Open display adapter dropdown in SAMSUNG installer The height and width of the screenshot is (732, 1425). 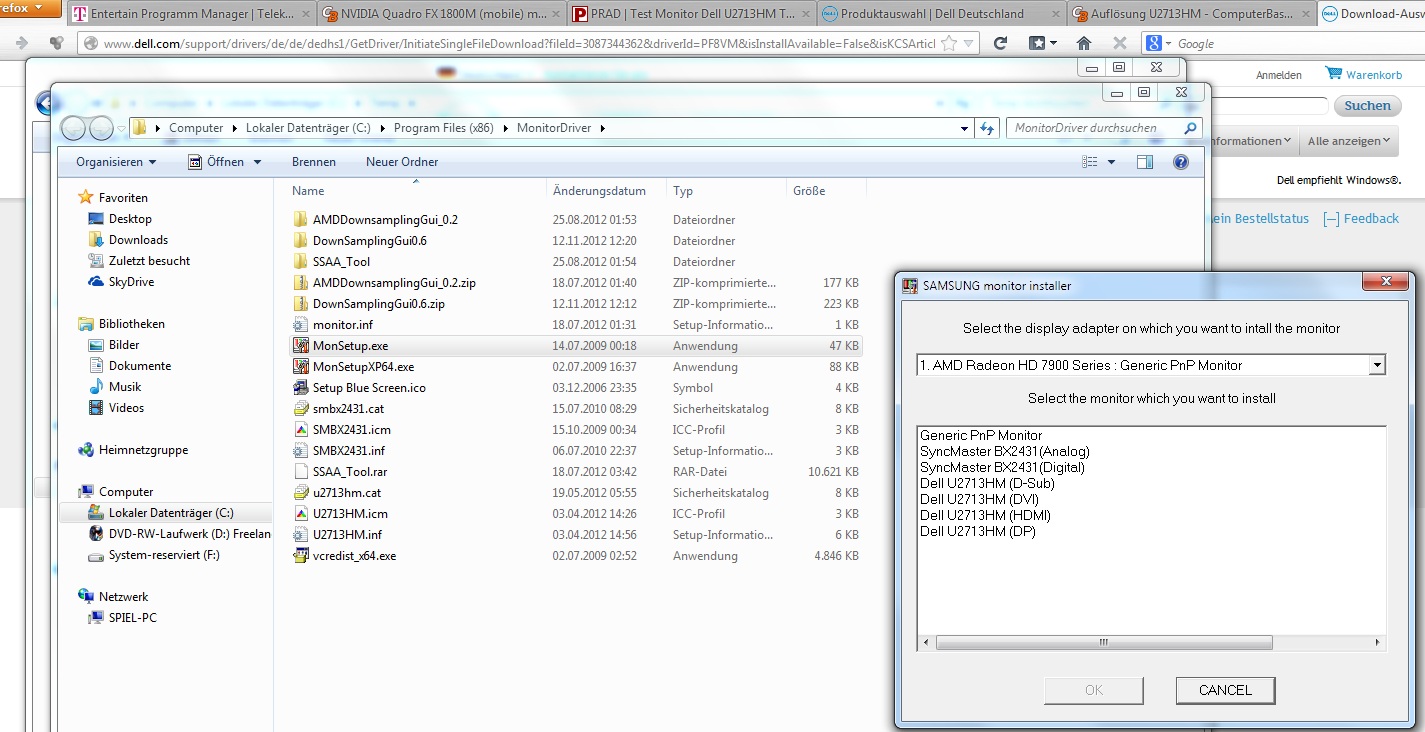pyautogui.click(x=1378, y=366)
